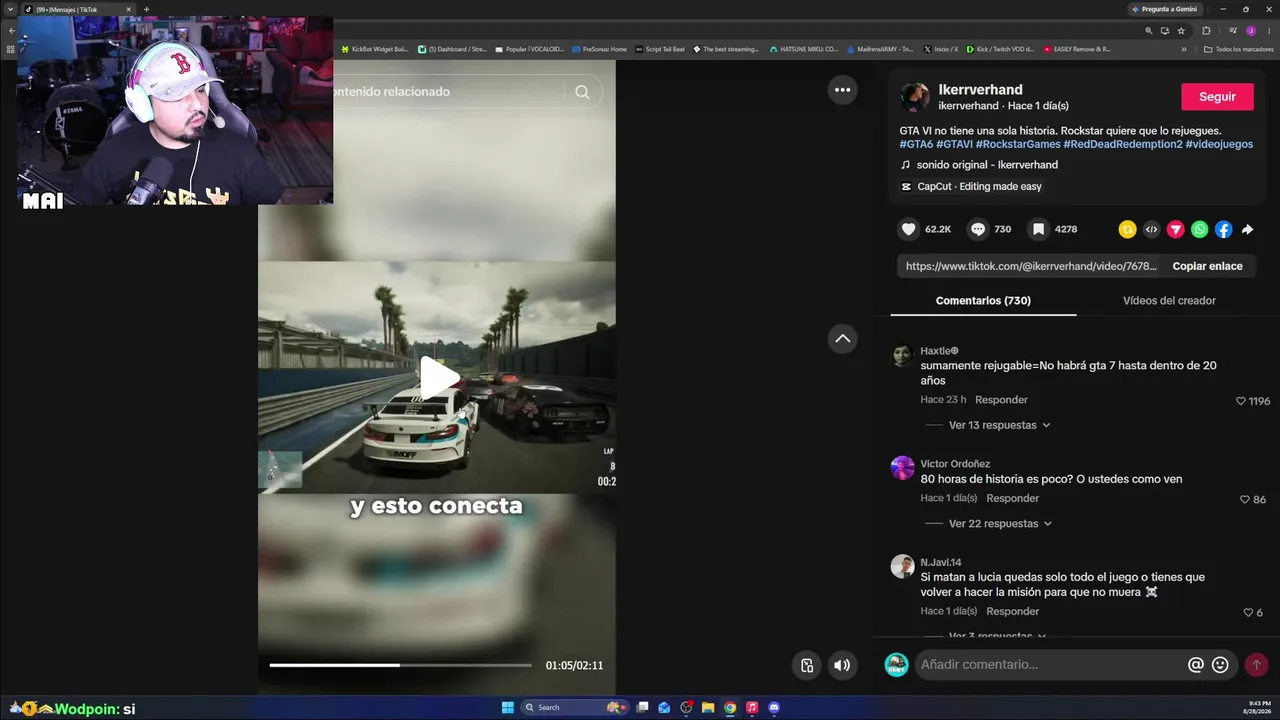This screenshot has width=1280, height=720.
Task: Get embed code via the code icon
Action: click(x=1151, y=229)
